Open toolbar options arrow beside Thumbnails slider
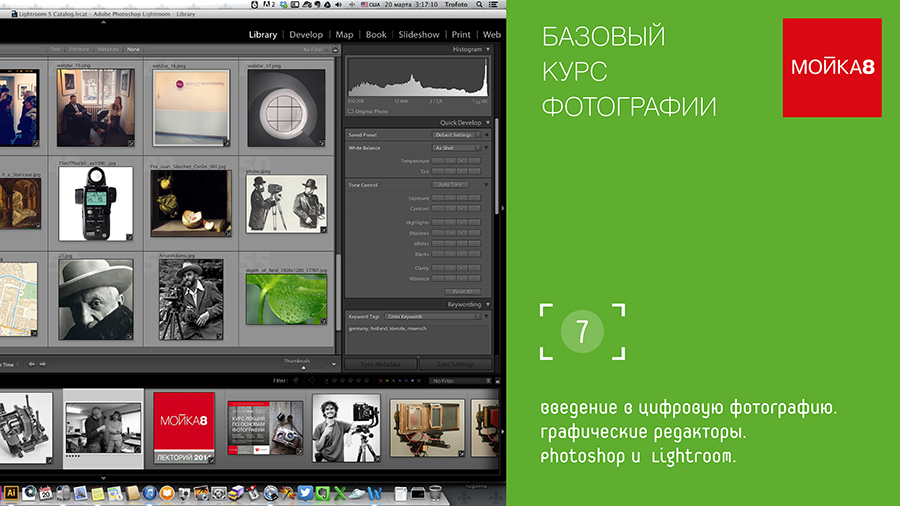This screenshot has width=900, height=506. click(x=333, y=364)
